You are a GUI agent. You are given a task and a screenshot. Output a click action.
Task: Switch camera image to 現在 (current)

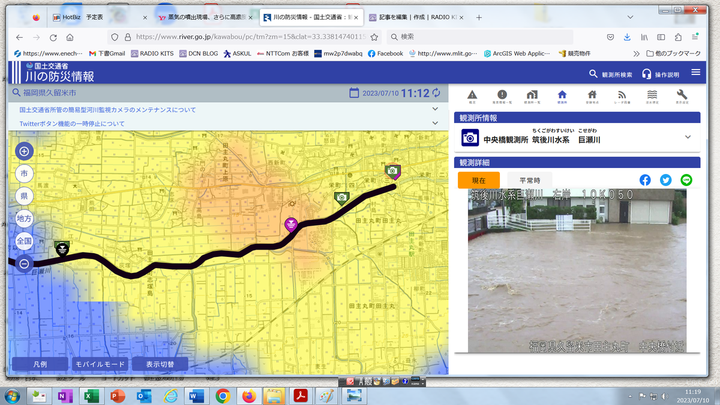point(478,180)
